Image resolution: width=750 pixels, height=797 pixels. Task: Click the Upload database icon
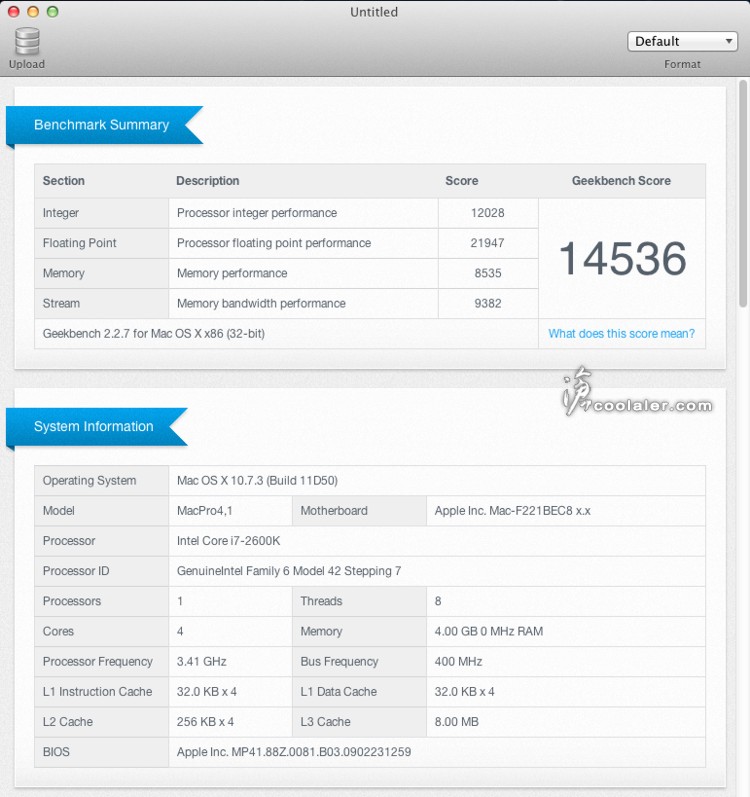pos(27,42)
